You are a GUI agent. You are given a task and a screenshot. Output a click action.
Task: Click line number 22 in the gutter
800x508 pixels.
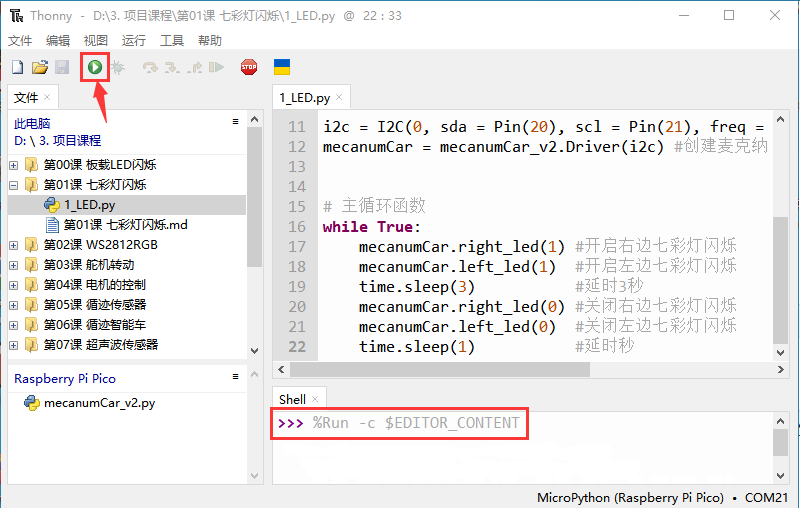pyautogui.click(x=297, y=347)
